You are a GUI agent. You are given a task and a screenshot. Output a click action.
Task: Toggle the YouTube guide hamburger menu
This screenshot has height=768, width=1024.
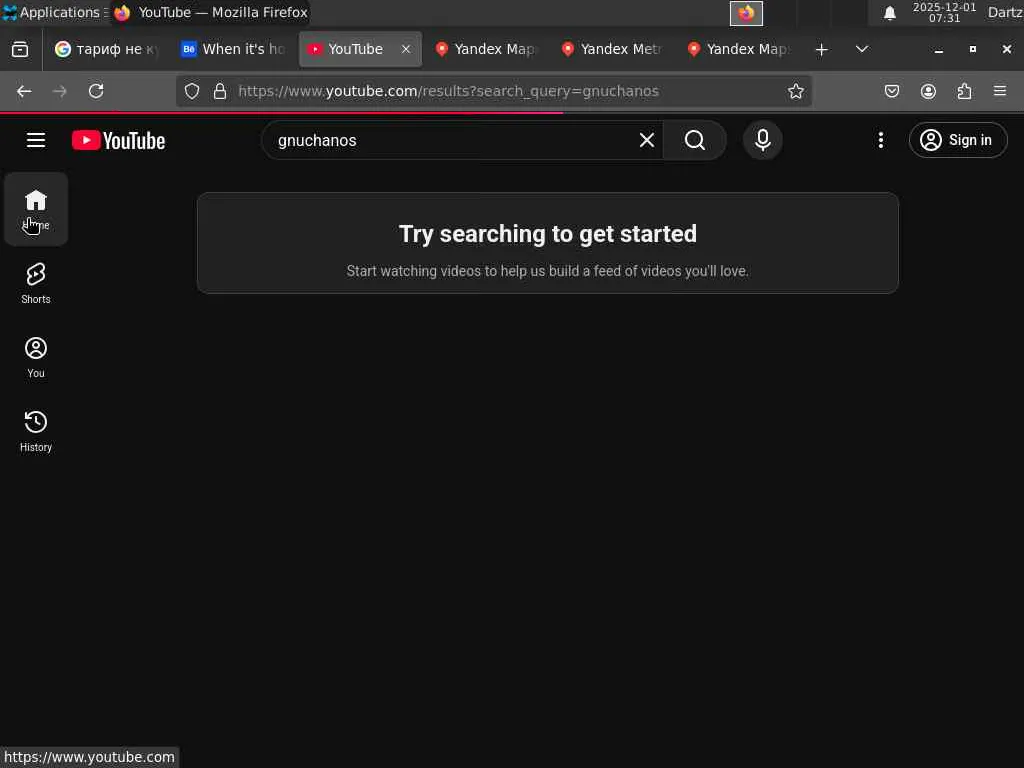coord(36,140)
